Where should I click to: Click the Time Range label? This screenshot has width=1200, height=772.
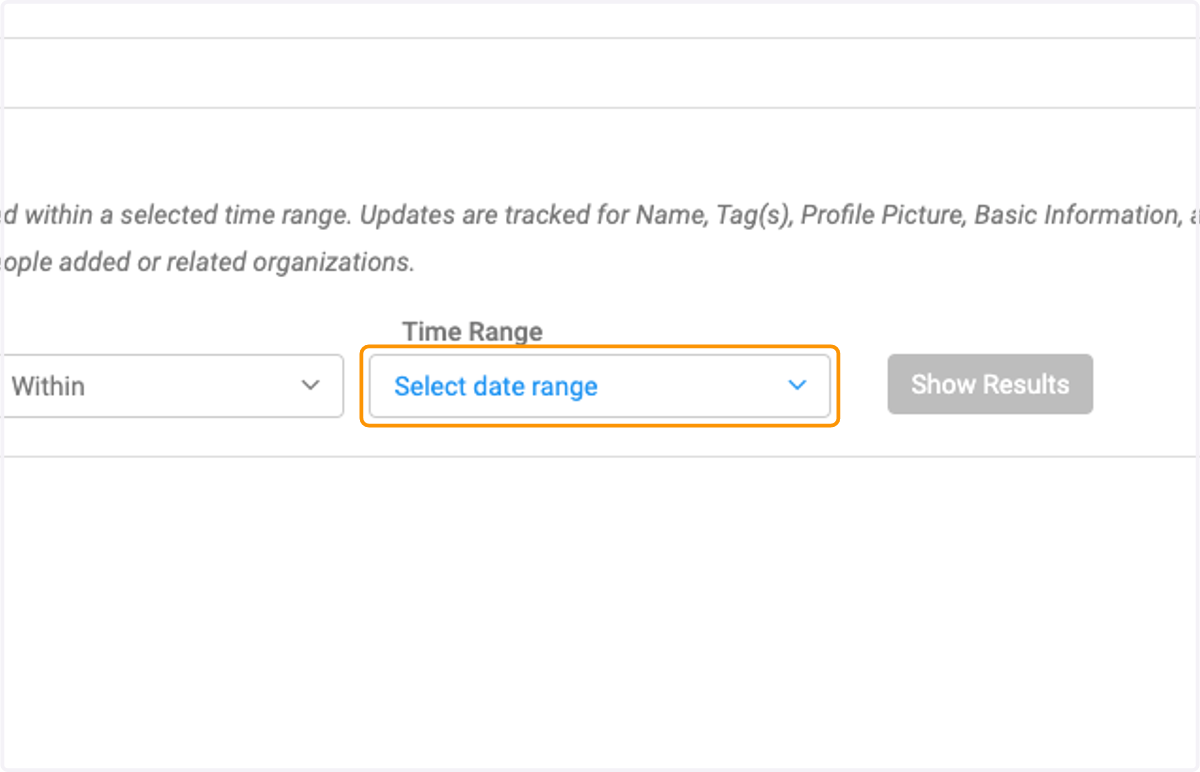(473, 332)
